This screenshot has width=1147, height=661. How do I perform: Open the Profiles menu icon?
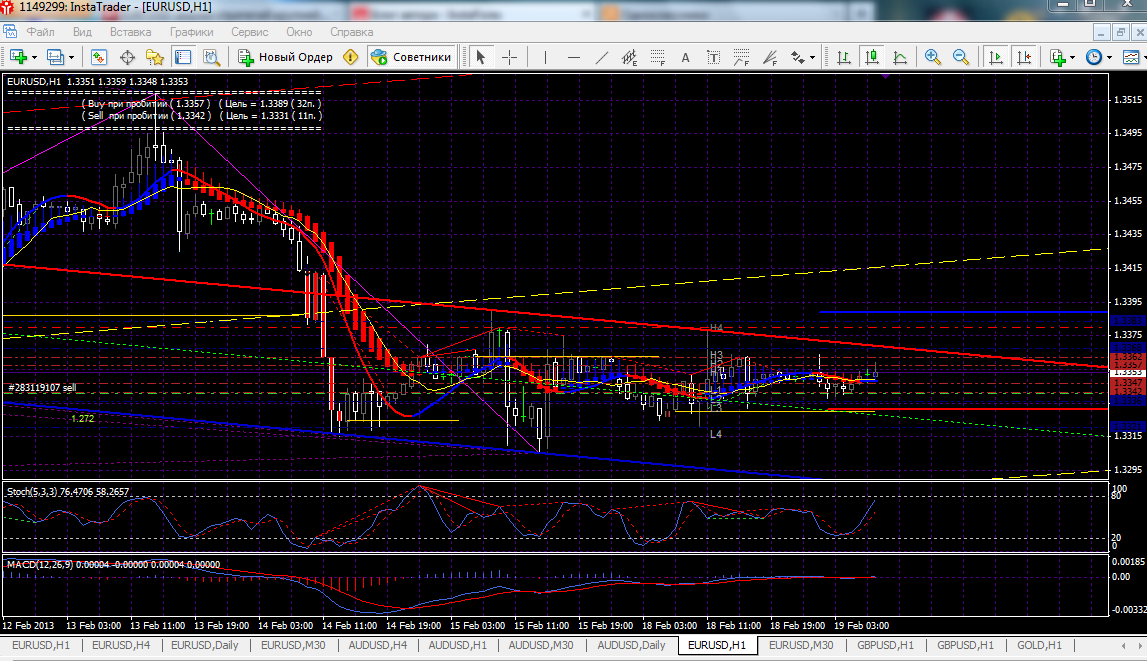(56, 57)
